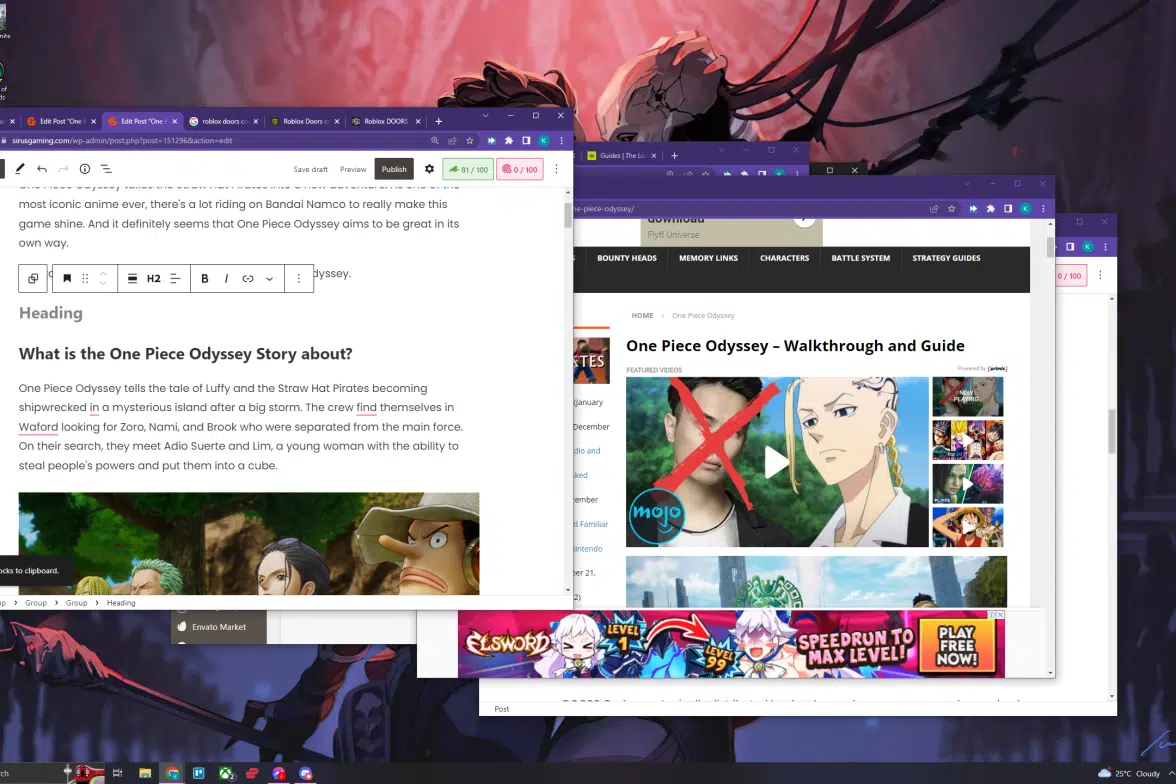1176x784 pixels.
Task: Toggle bold formatting on the heading
Action: pyautogui.click(x=205, y=278)
